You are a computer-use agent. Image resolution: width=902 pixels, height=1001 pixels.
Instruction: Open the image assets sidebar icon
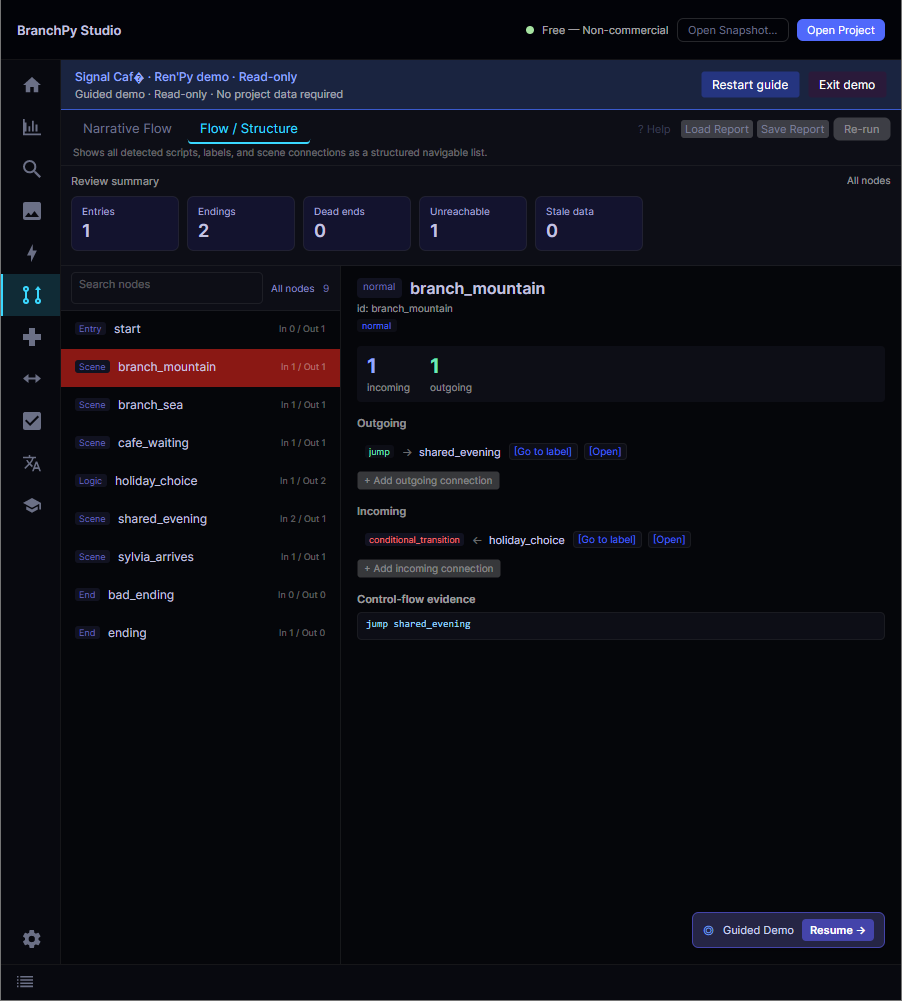(x=31, y=211)
